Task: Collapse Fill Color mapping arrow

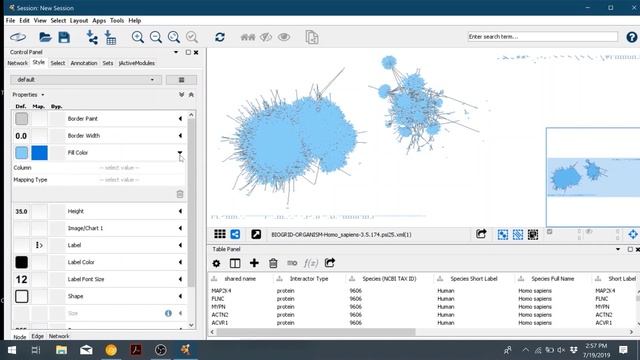Action: tap(180, 153)
